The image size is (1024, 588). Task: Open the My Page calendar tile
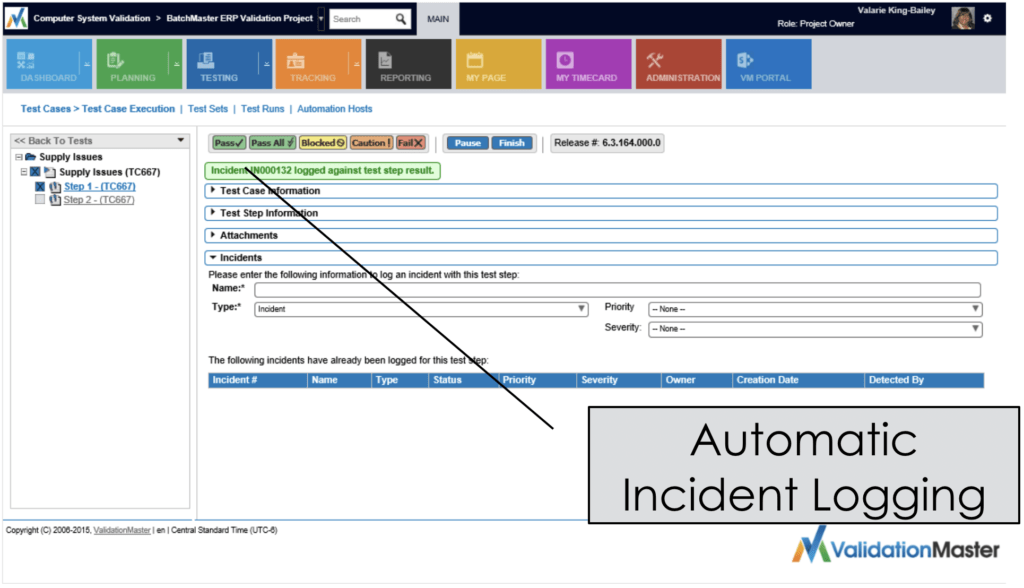498,64
